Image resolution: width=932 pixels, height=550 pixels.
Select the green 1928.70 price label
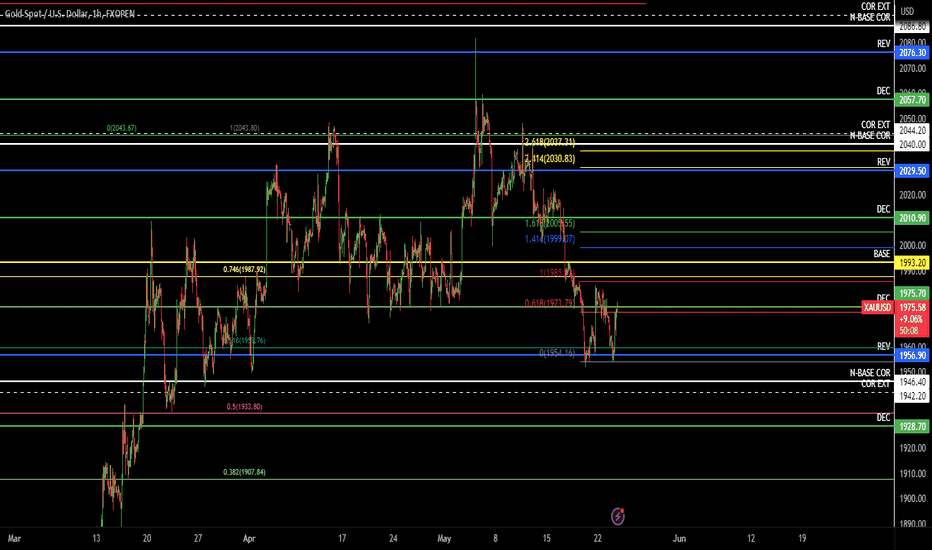[912, 427]
